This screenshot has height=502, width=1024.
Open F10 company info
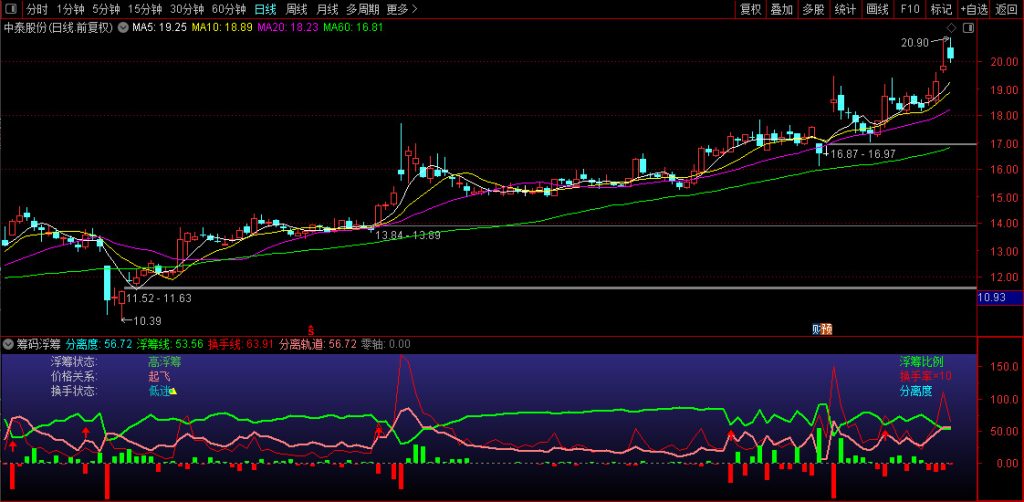(909, 9)
